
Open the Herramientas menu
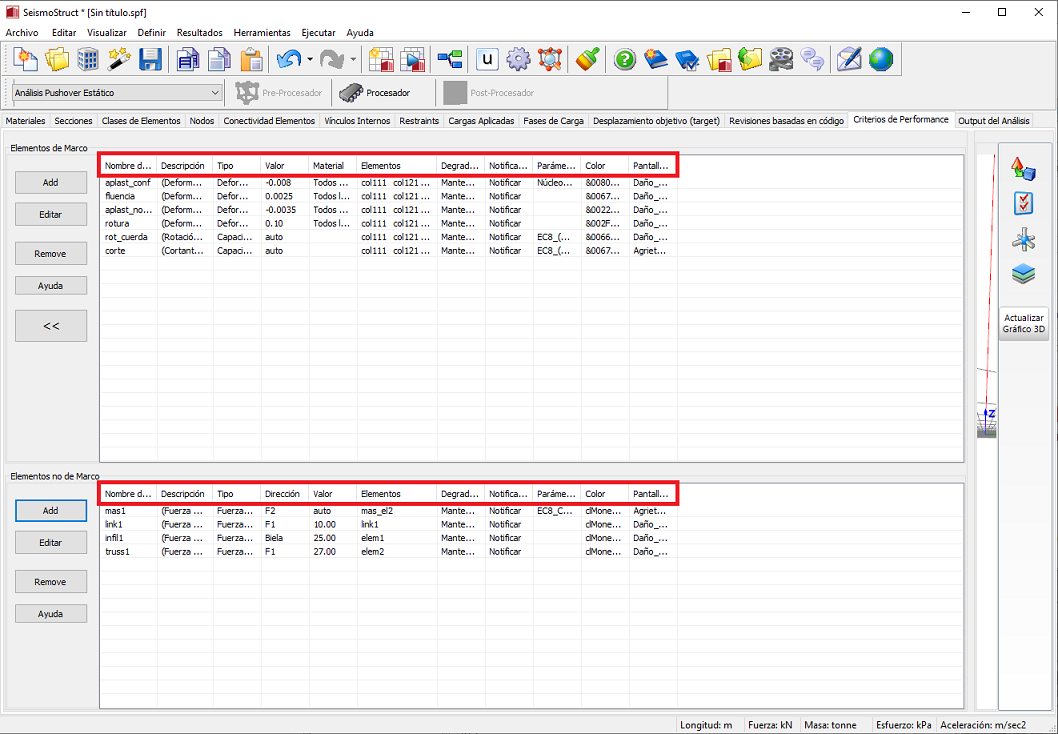coord(261,32)
